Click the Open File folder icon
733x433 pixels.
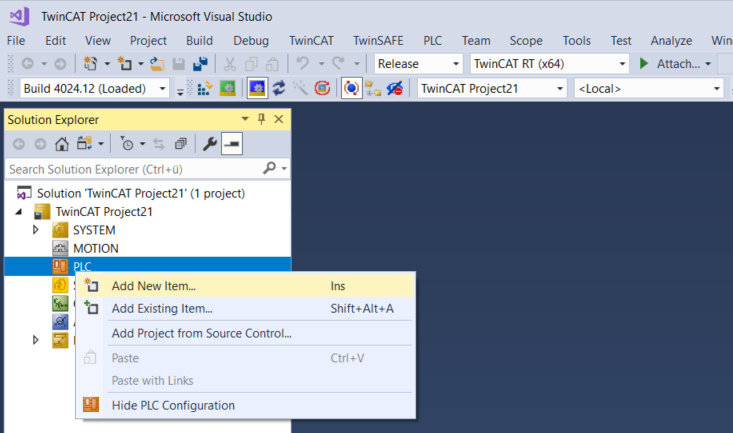157,64
